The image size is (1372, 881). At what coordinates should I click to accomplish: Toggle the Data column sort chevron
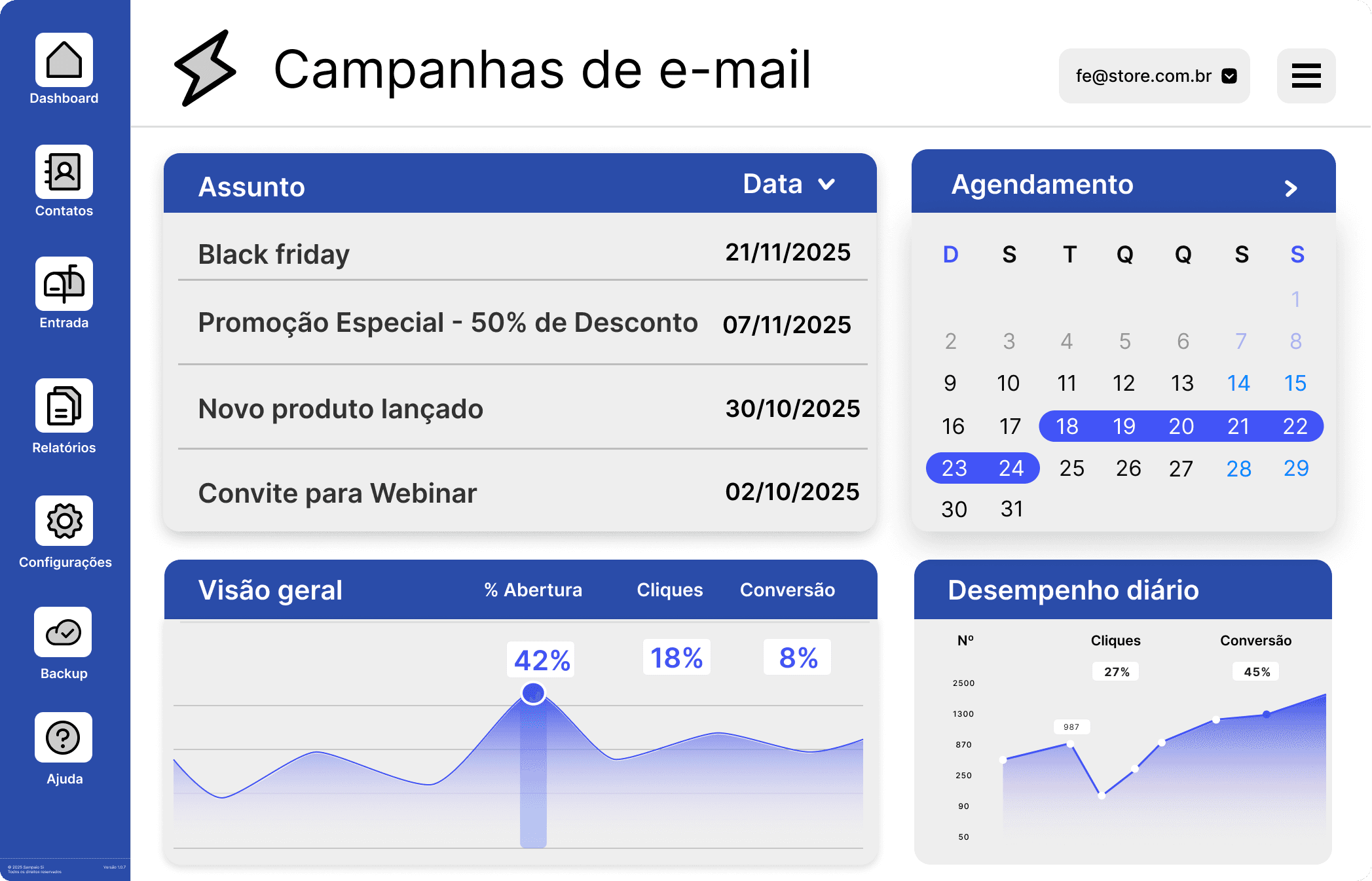click(826, 185)
